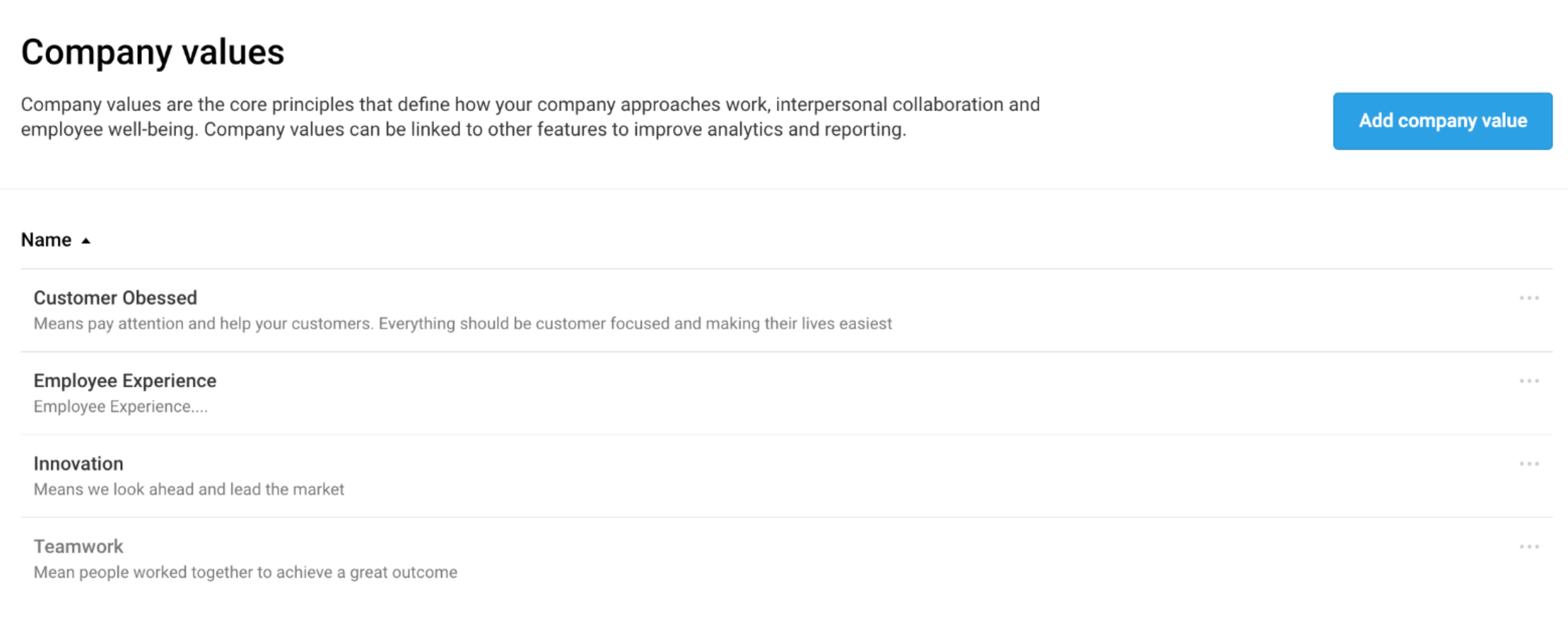The height and width of the screenshot is (619, 1568).
Task: Sort the list by the Name header
Action: (46, 240)
